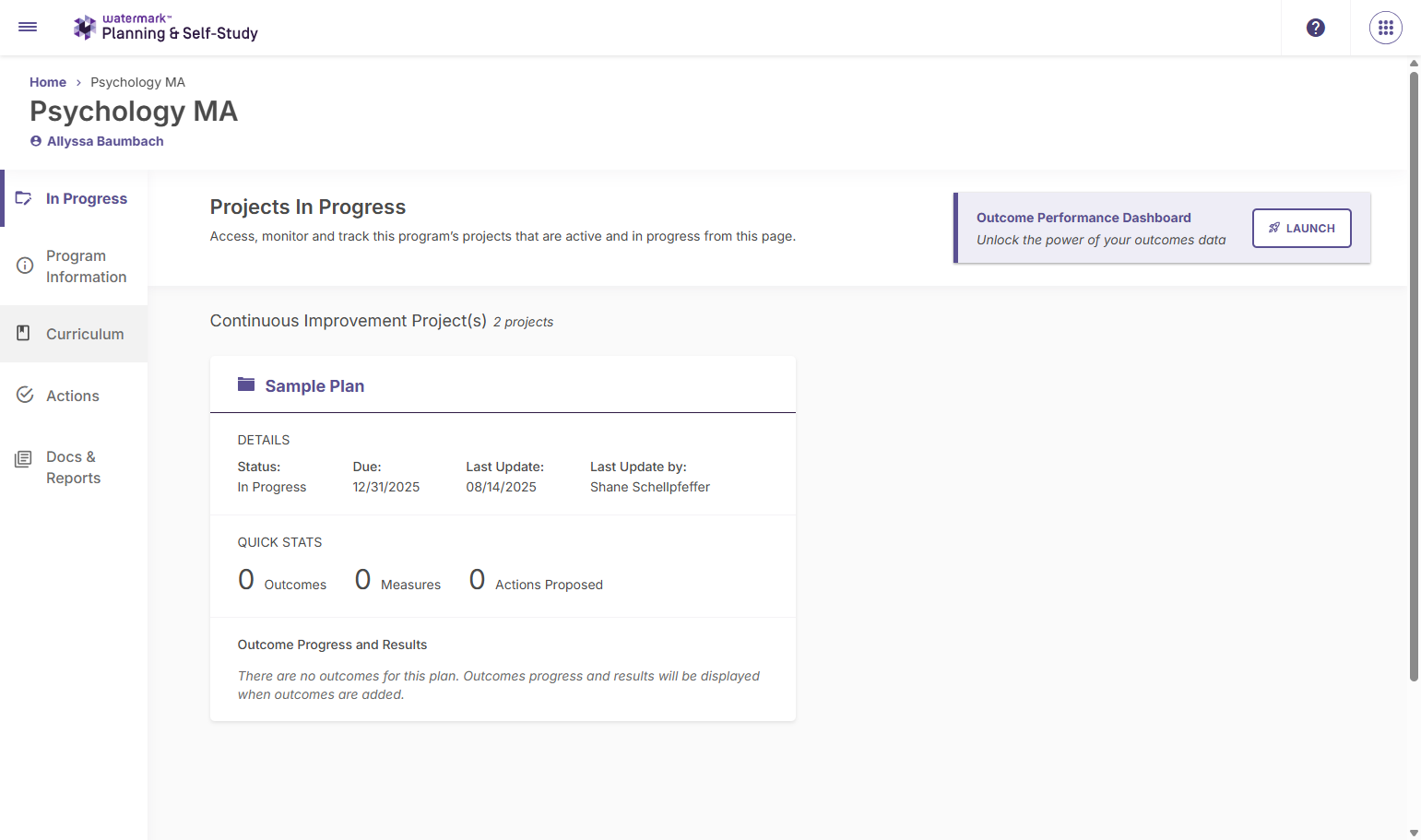This screenshot has width=1421, height=840.
Task: Click the user avatar icon beside Allyssa Baumbach
Action: [36, 141]
